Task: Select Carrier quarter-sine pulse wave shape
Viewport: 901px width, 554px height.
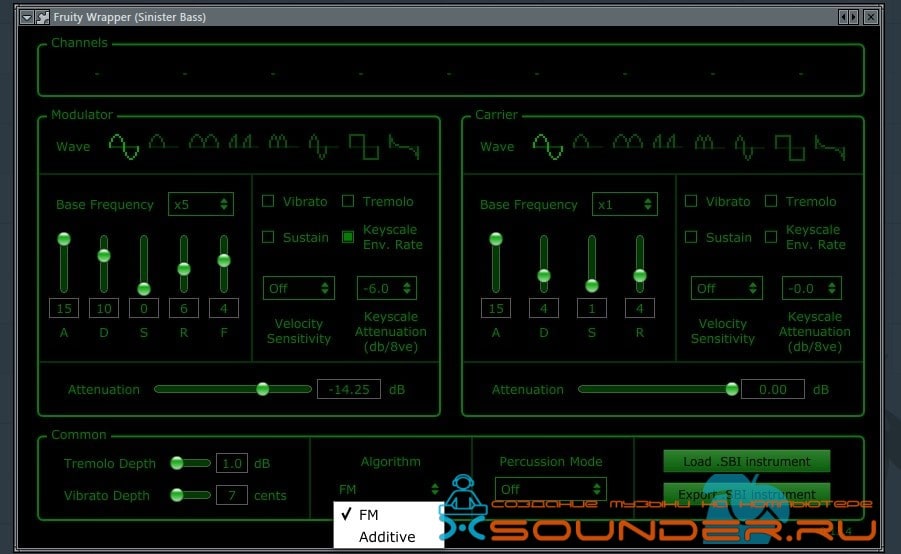Action: (667, 142)
